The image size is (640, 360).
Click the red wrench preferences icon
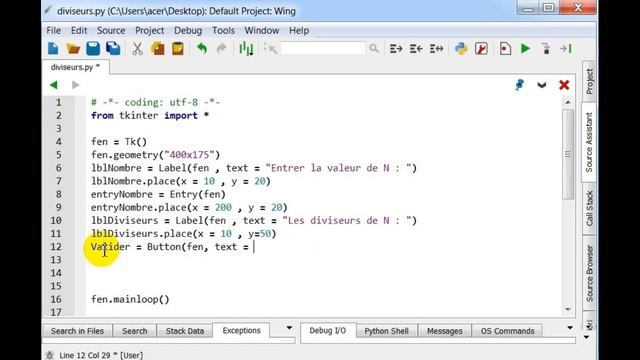click(x=481, y=49)
